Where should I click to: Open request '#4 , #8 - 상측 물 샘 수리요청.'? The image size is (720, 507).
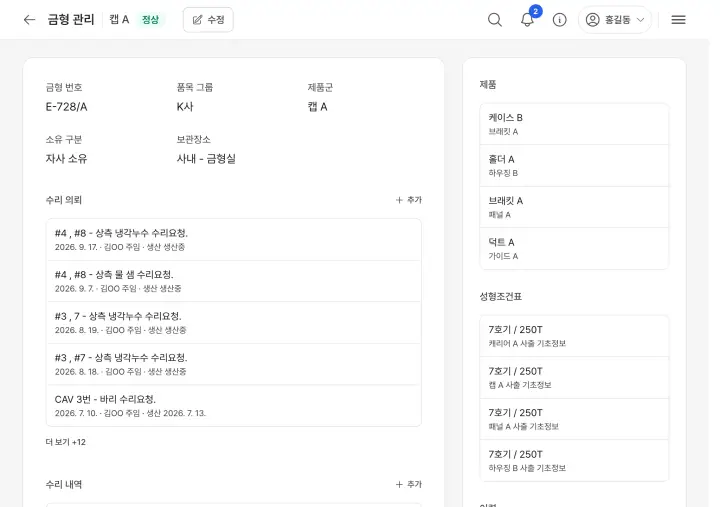click(234, 281)
